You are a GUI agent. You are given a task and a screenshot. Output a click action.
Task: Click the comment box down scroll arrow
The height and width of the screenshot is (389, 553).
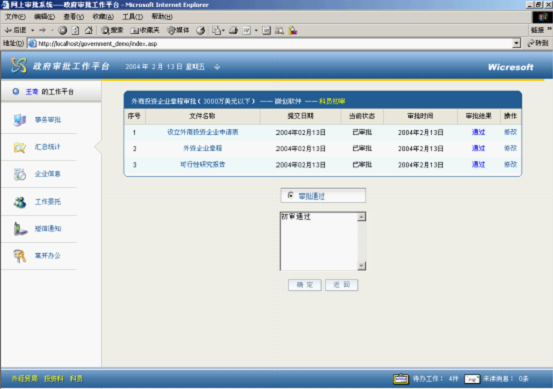[361, 266]
